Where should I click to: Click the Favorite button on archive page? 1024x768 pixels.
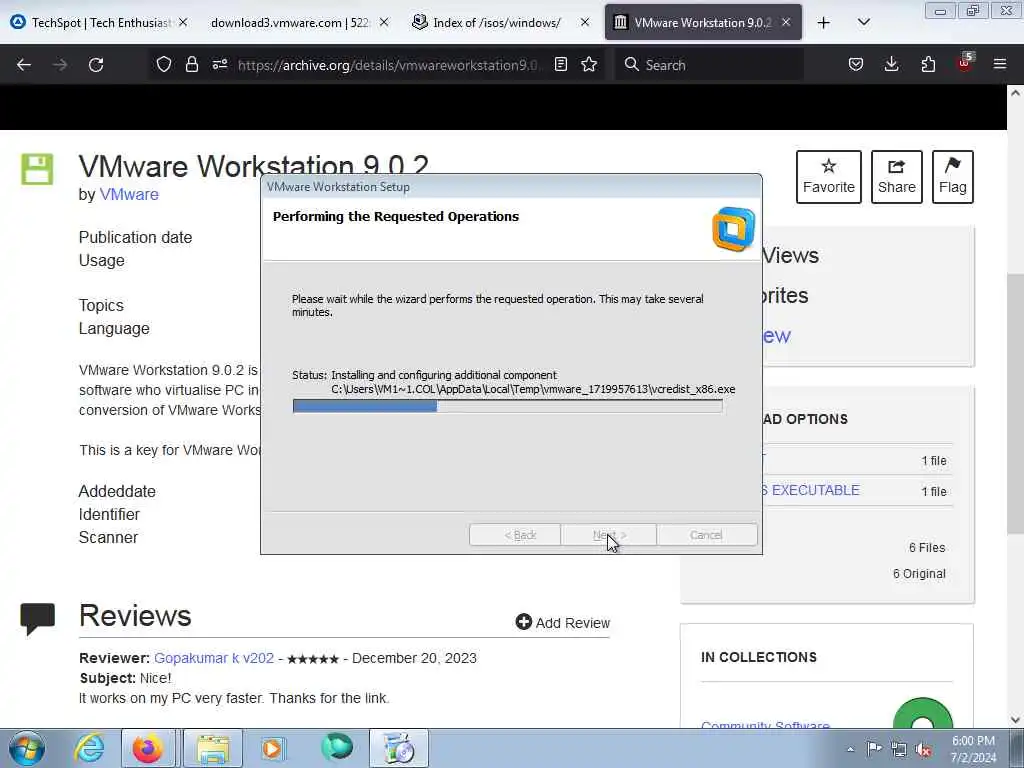click(x=829, y=177)
